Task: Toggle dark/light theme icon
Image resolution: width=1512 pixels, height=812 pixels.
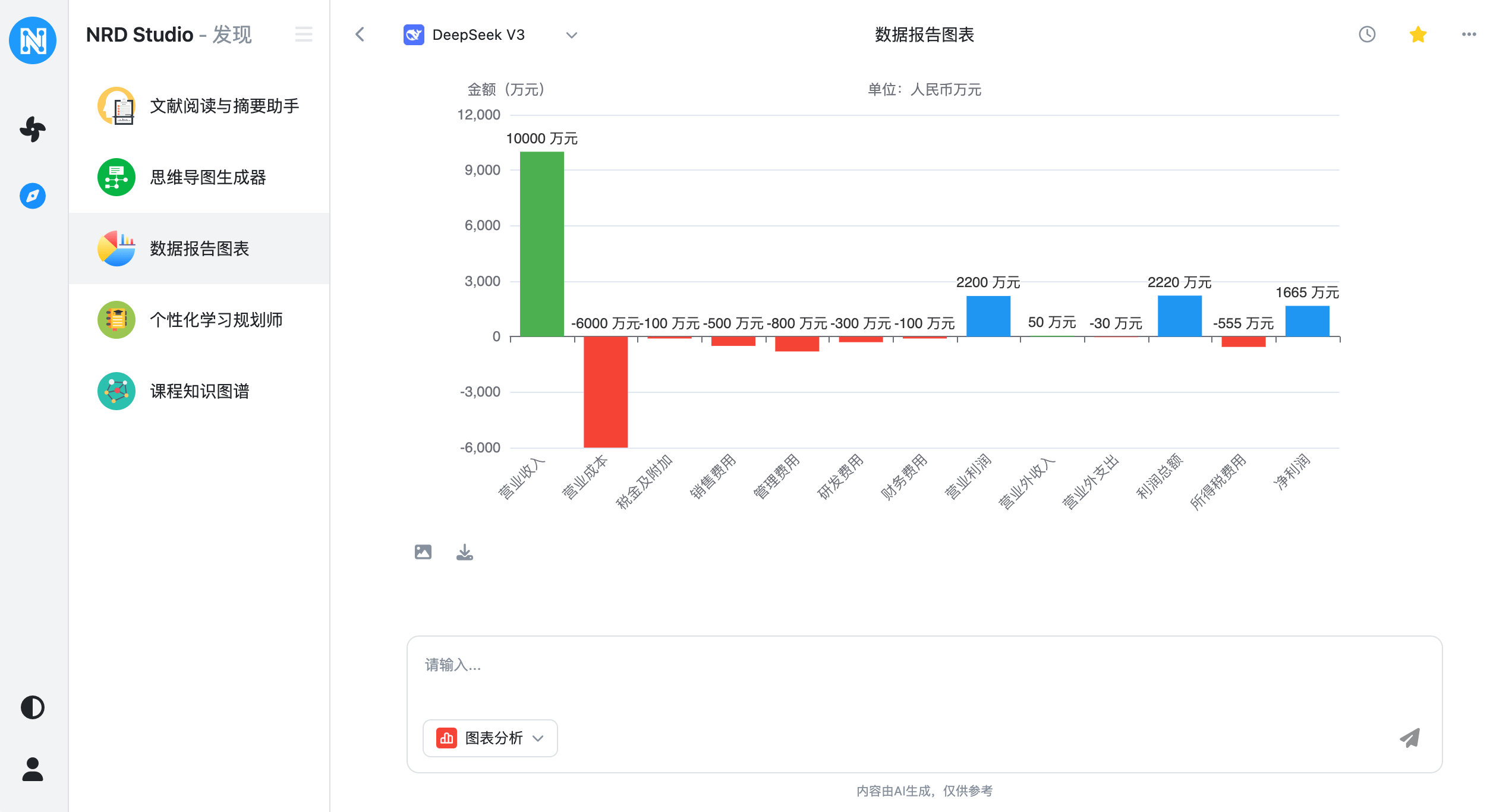Action: (x=33, y=707)
